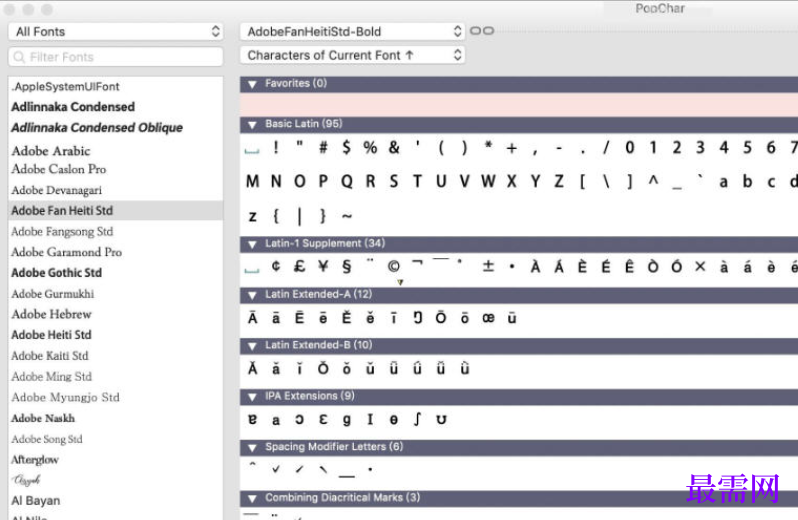Collapse the Favorites (0) section
Screen dimensions: 798x520
[252, 84]
